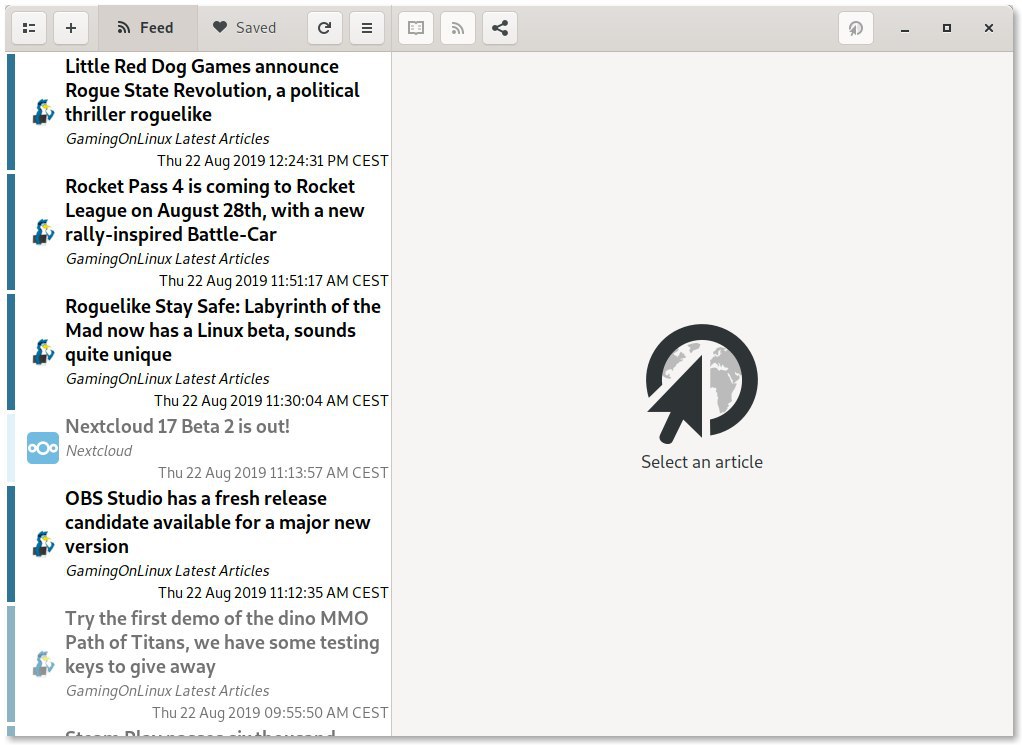Click the Nextcloud source label
Viewport: 1022px width, 745px height.
pyautogui.click(x=99, y=450)
